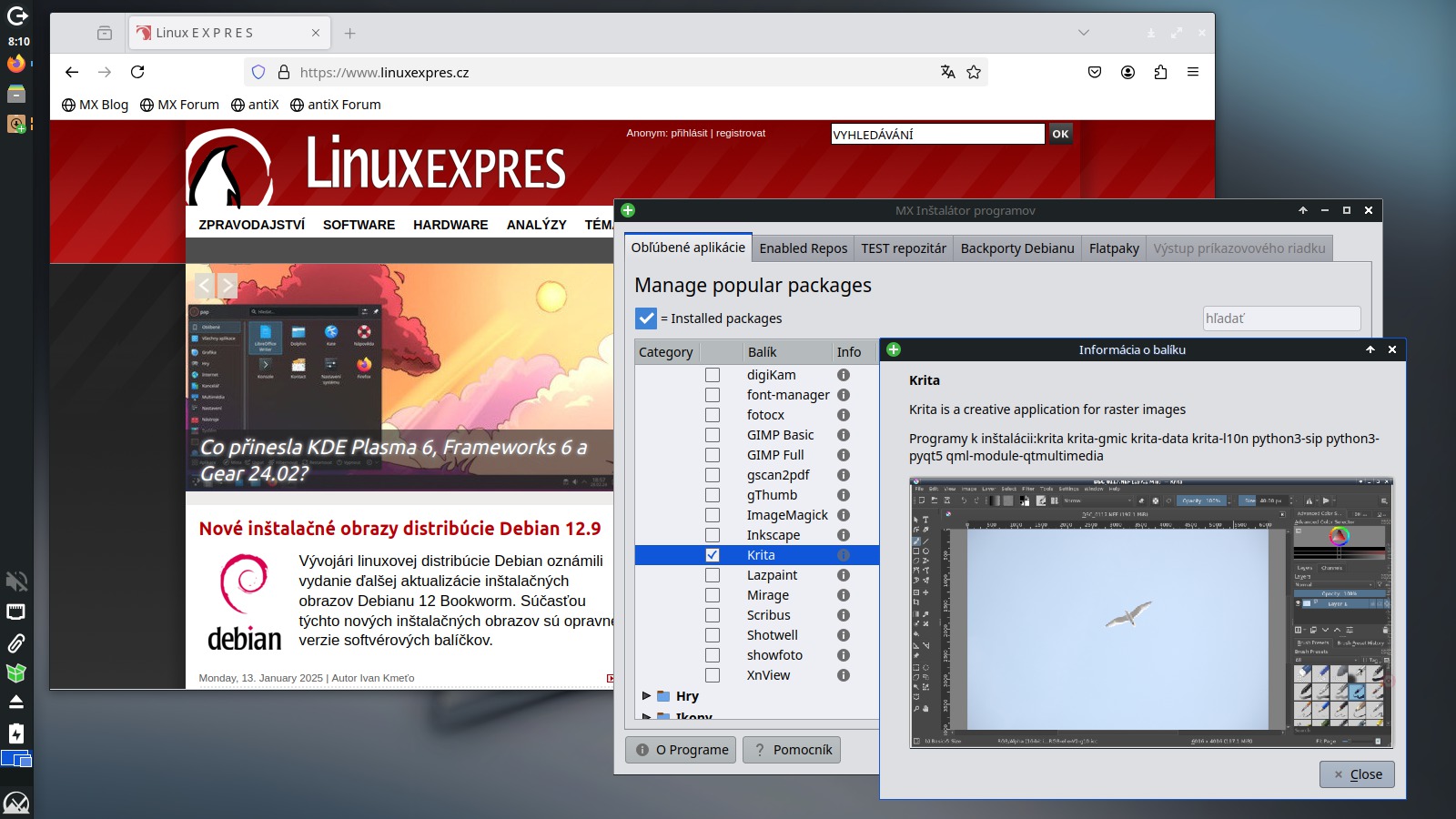Screen dimensions: 1456x819
Task: Show package info for Inkscape
Action: [x=844, y=535]
